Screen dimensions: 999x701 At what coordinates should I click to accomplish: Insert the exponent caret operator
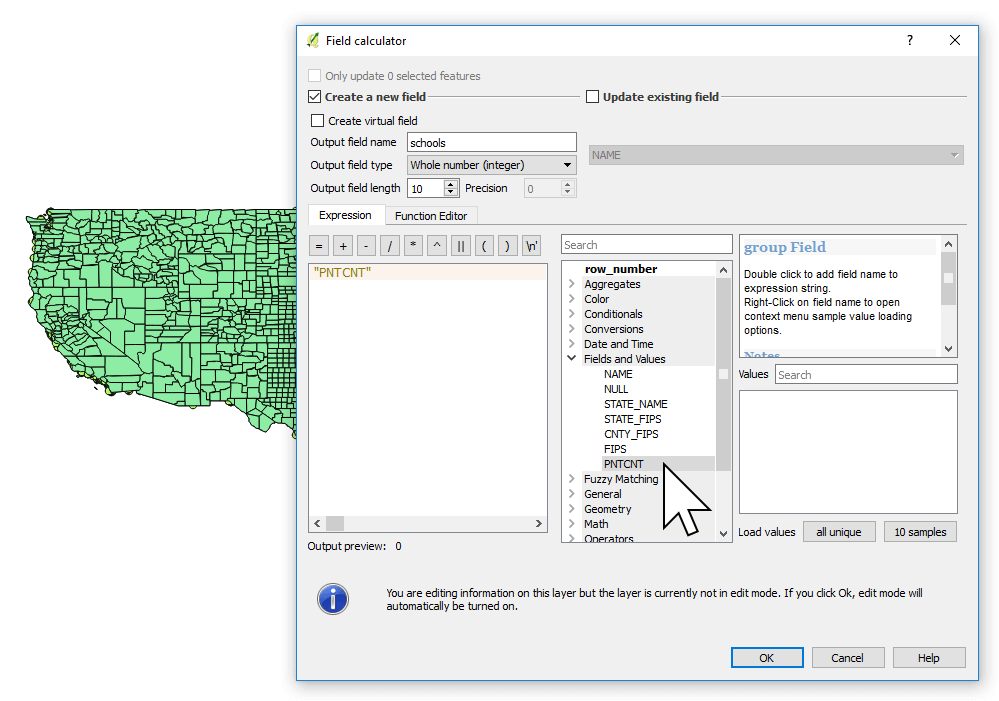(x=436, y=245)
